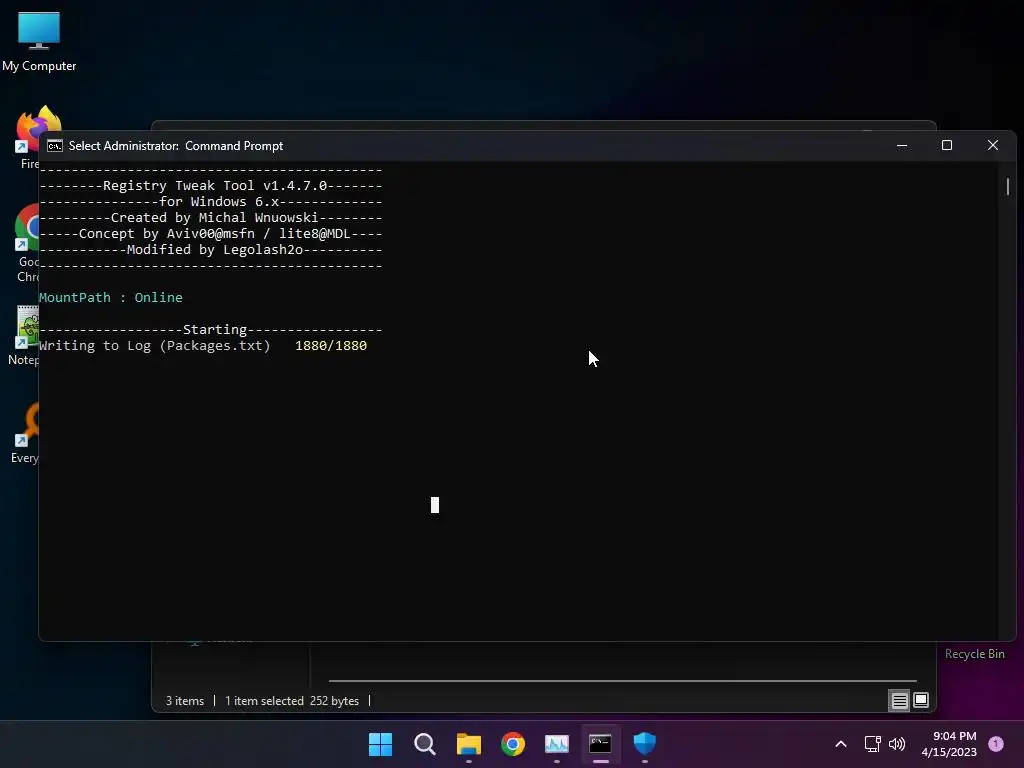Switch File Explorer to details view

(899, 701)
